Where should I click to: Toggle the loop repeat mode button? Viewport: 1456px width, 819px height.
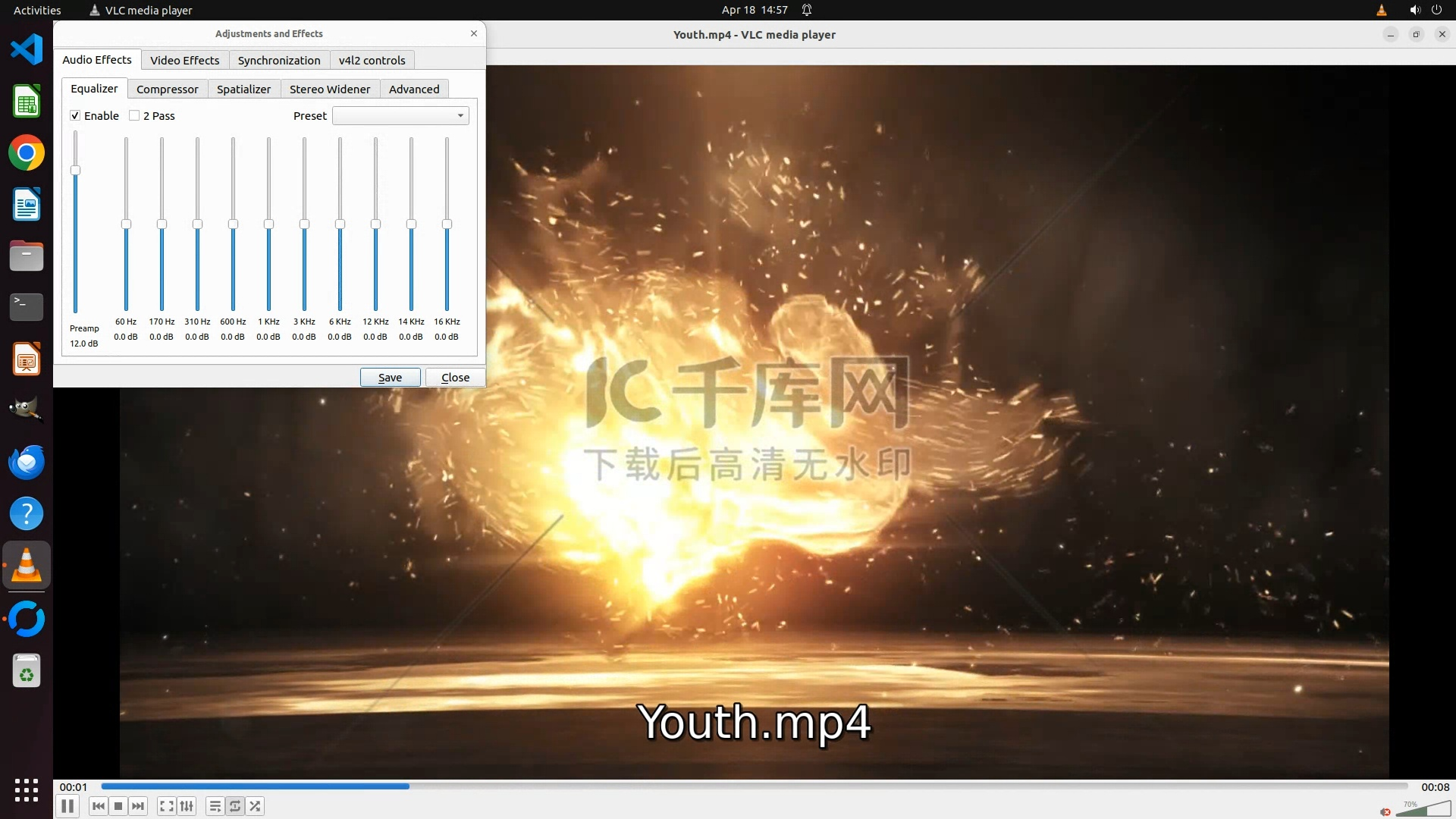click(x=235, y=806)
